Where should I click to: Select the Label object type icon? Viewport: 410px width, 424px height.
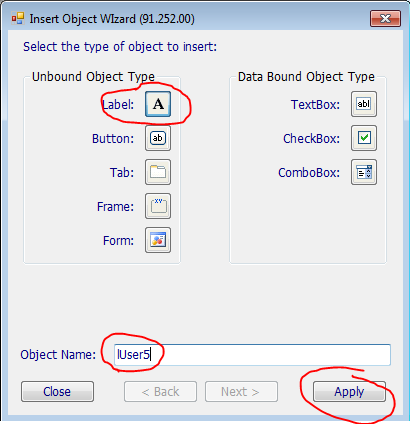(158, 104)
